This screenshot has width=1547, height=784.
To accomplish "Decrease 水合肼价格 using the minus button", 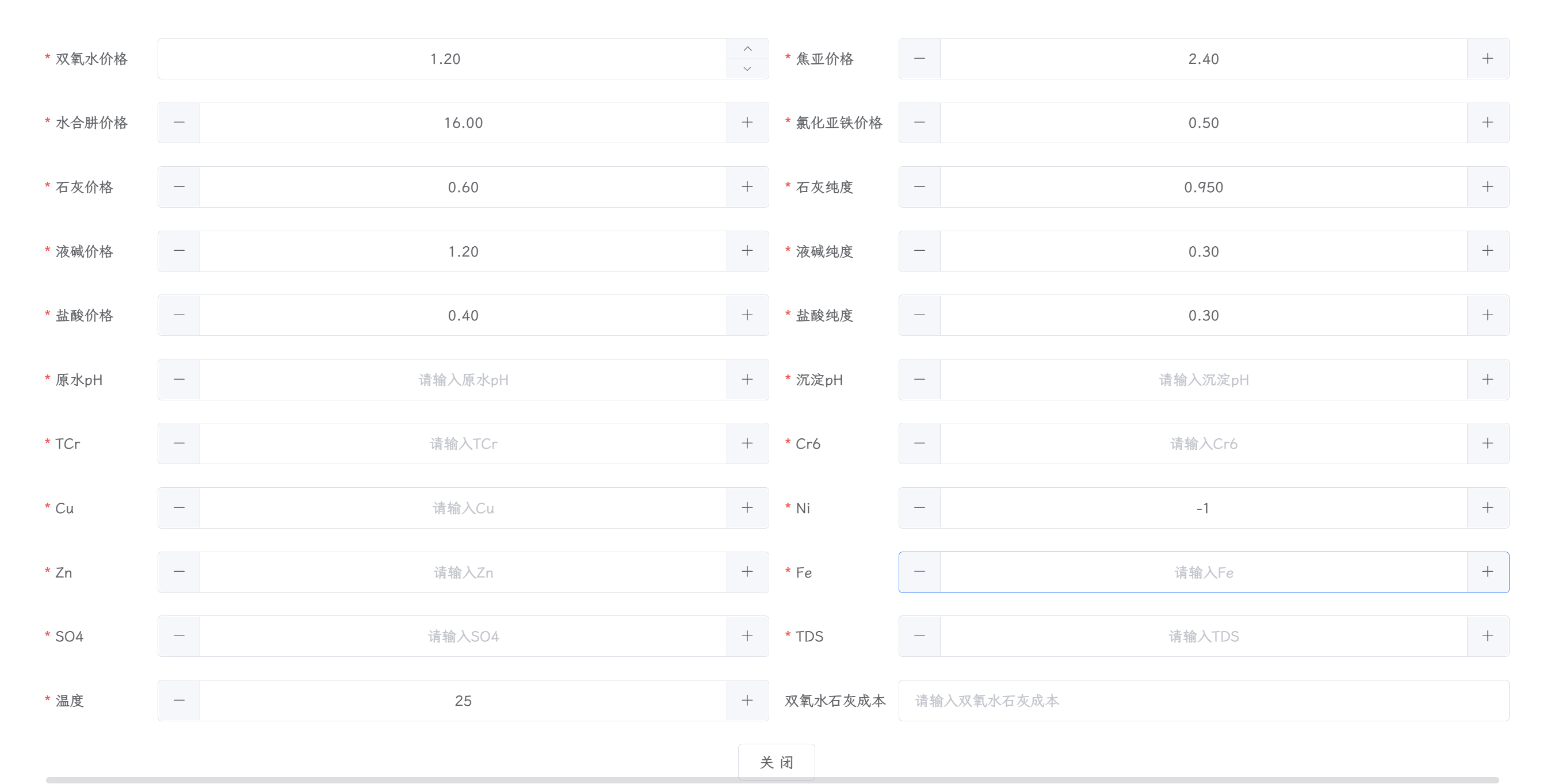I will tap(179, 123).
